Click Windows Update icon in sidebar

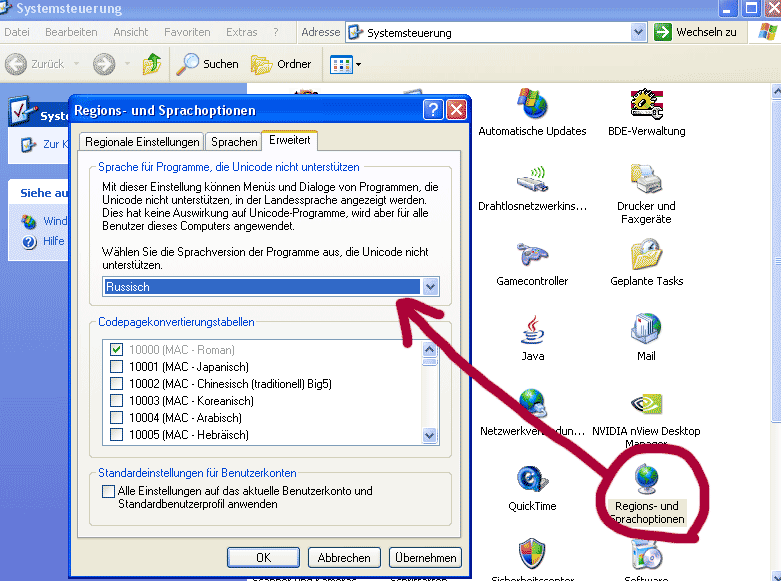(29, 221)
